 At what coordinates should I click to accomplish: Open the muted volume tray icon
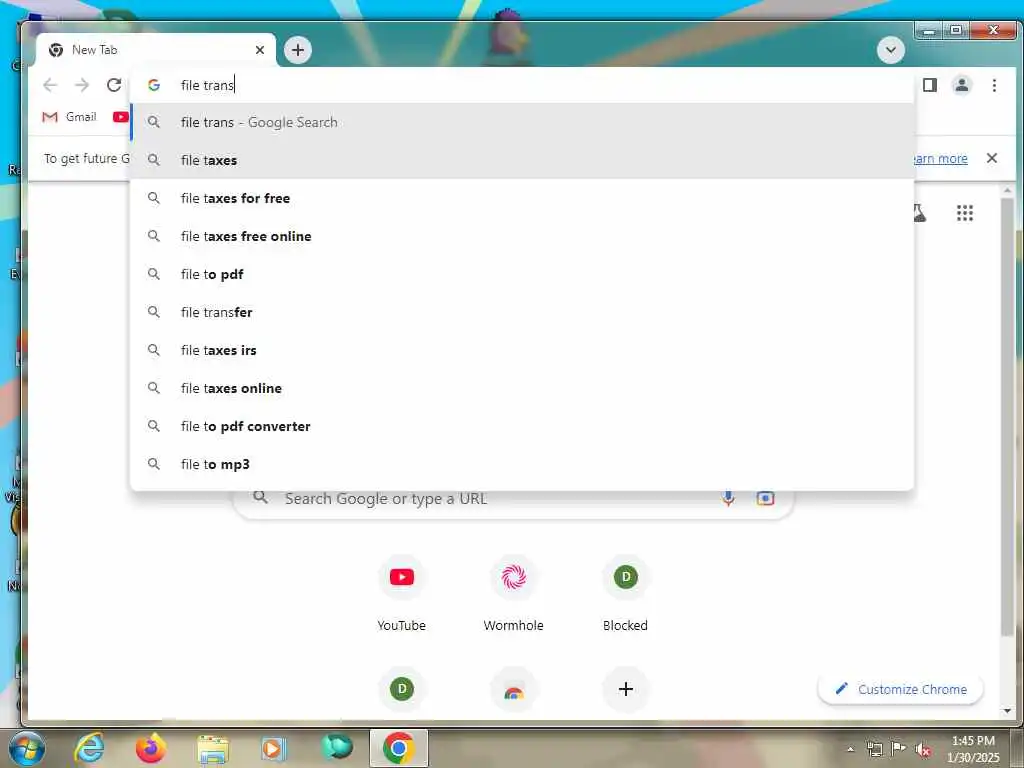coord(922,750)
